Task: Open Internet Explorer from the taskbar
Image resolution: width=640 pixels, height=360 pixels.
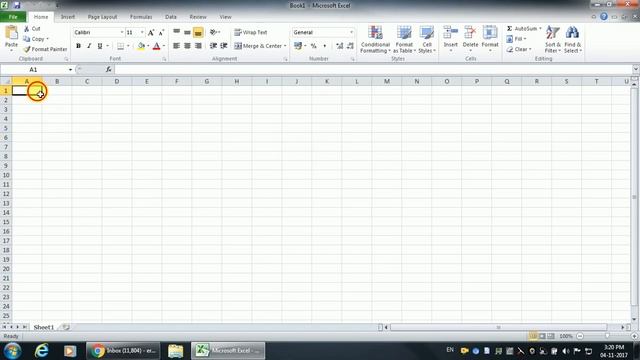Action: point(42,351)
